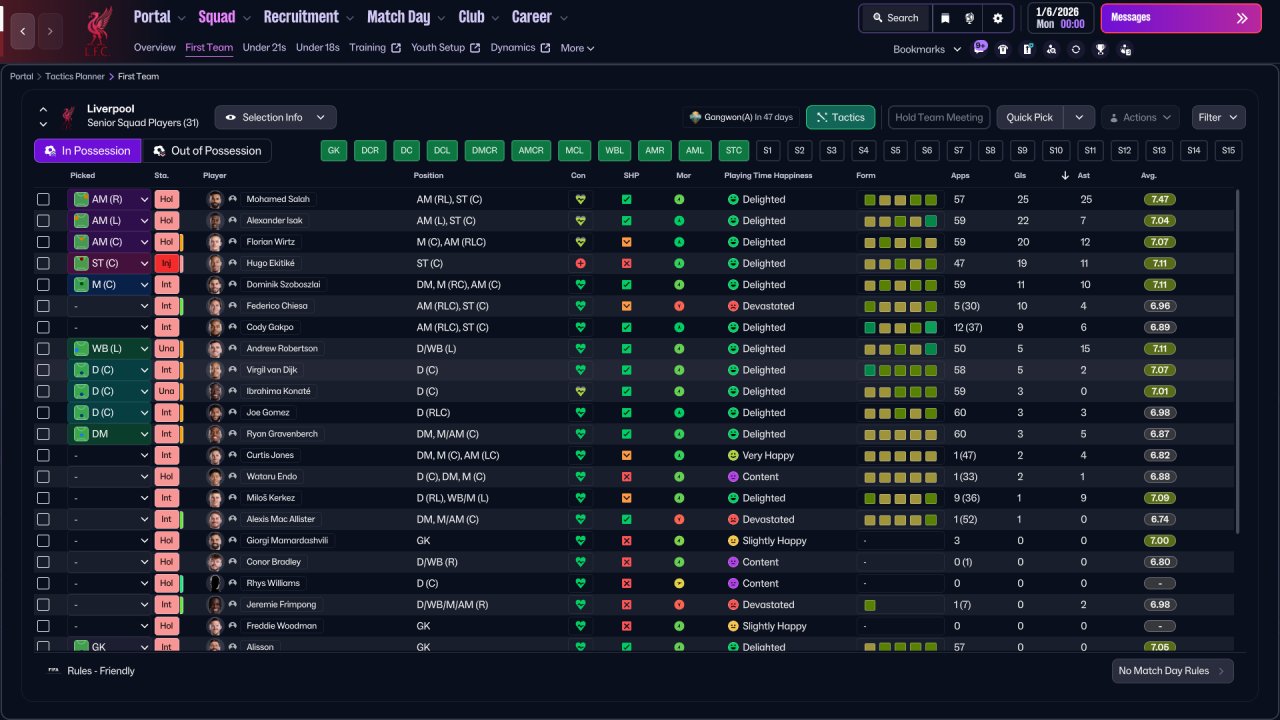Click the date and time display
Image resolution: width=1280 pixels, height=720 pixels.
(1060, 18)
